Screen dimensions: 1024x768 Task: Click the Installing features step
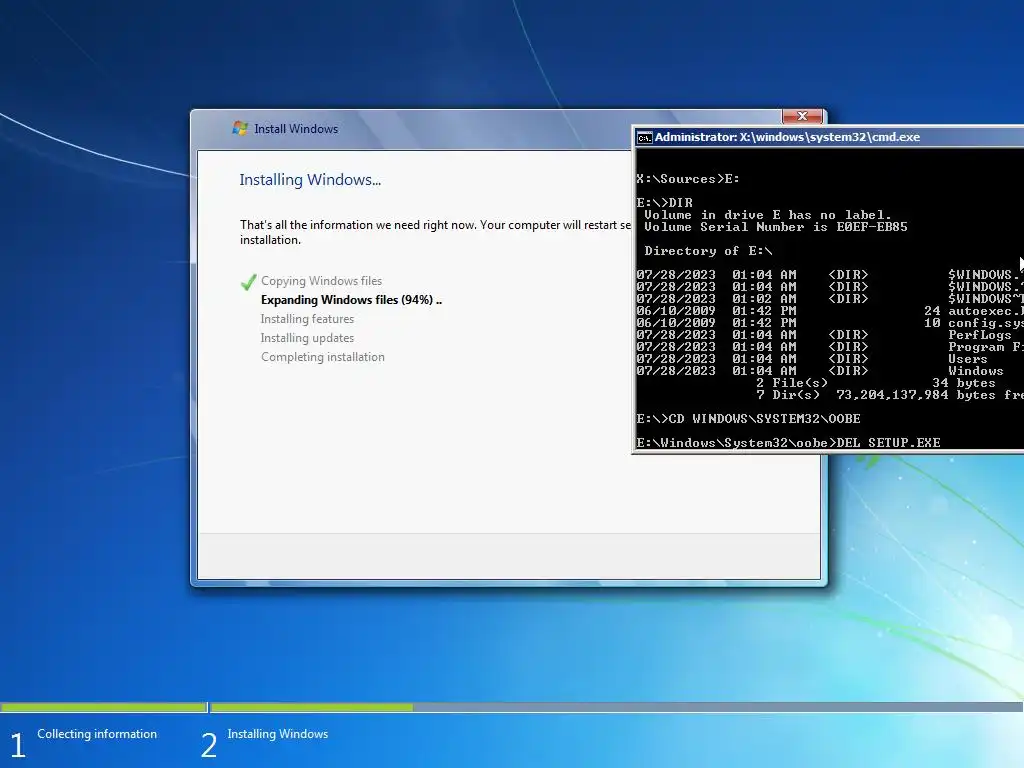[307, 319]
